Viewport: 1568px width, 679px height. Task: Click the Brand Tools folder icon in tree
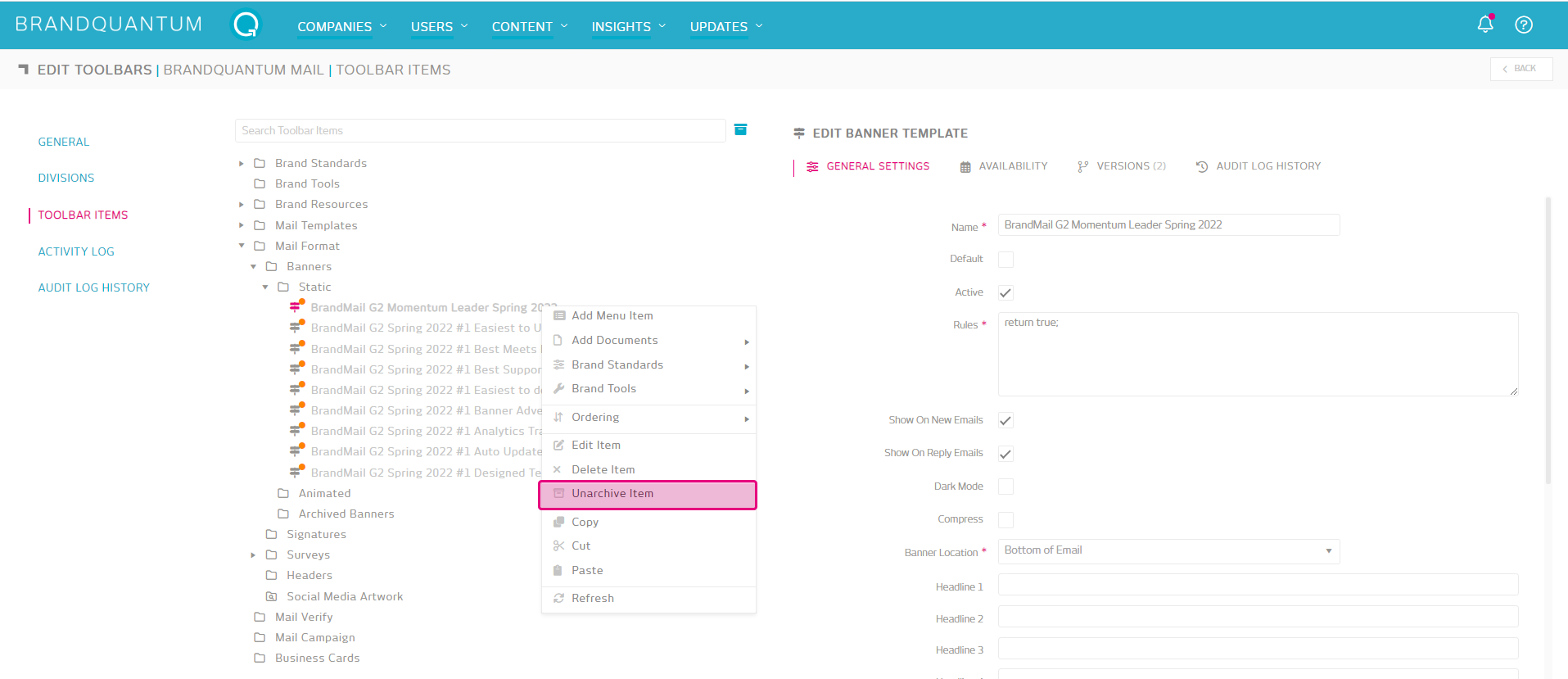pyautogui.click(x=260, y=183)
